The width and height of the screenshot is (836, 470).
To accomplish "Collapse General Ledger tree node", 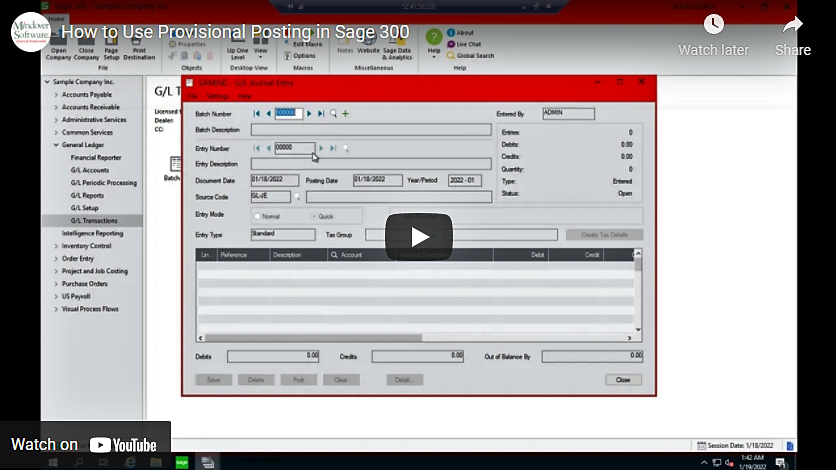I will click(56, 145).
